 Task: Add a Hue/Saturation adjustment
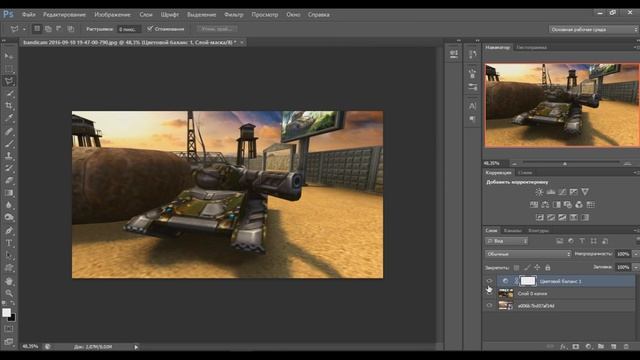pos(533,204)
